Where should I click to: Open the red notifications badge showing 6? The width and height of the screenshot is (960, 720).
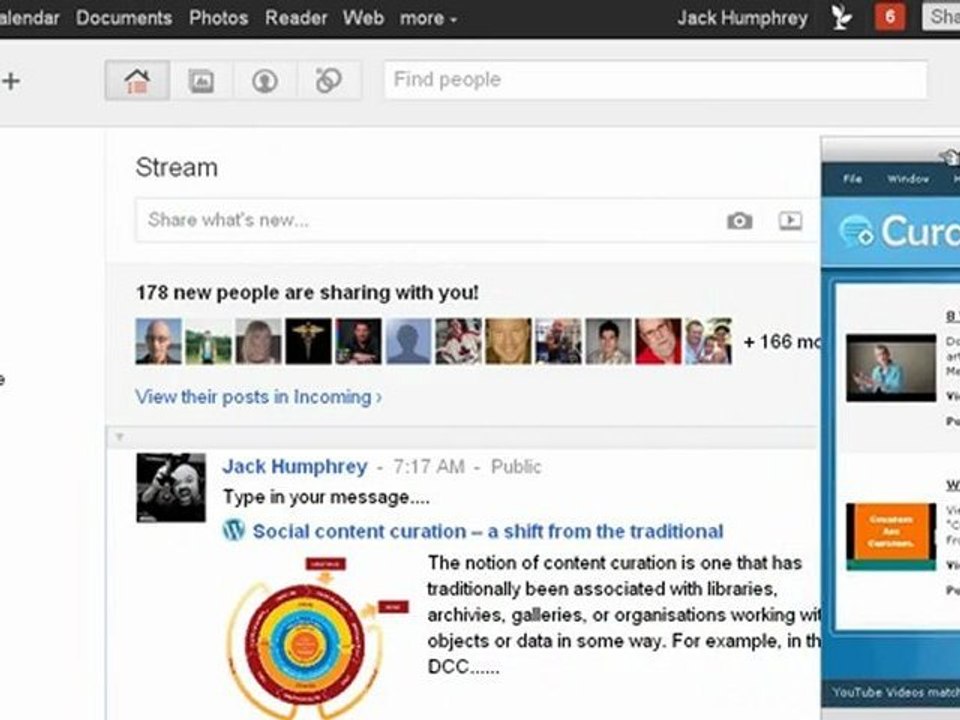click(890, 17)
